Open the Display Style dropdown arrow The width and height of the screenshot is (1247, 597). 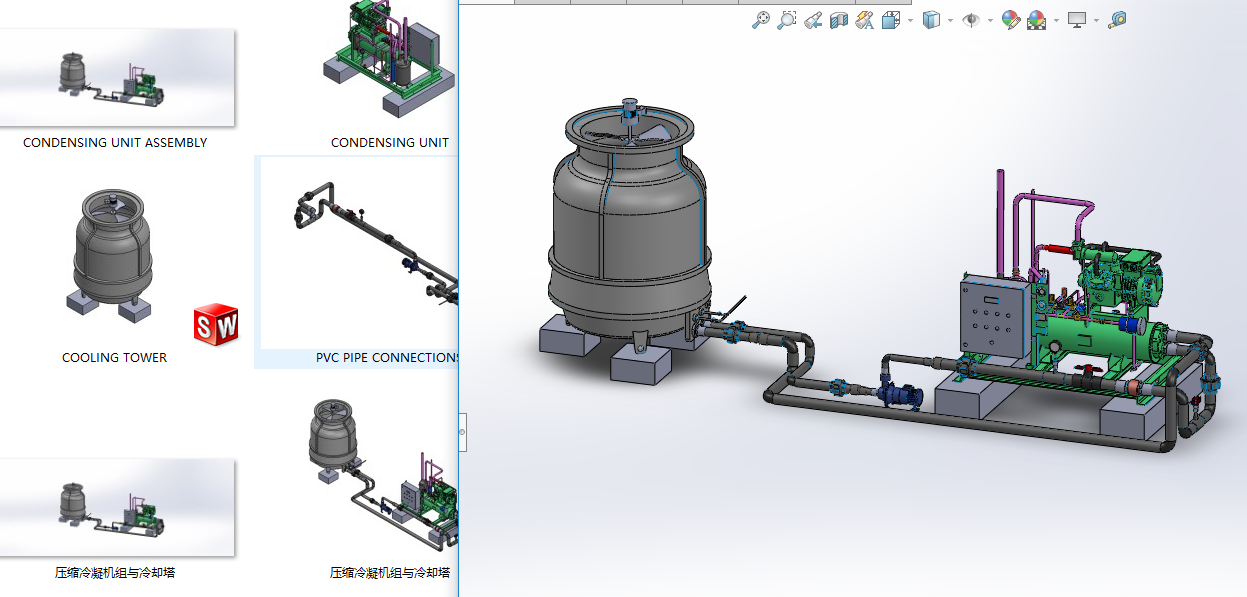pyautogui.click(x=950, y=20)
